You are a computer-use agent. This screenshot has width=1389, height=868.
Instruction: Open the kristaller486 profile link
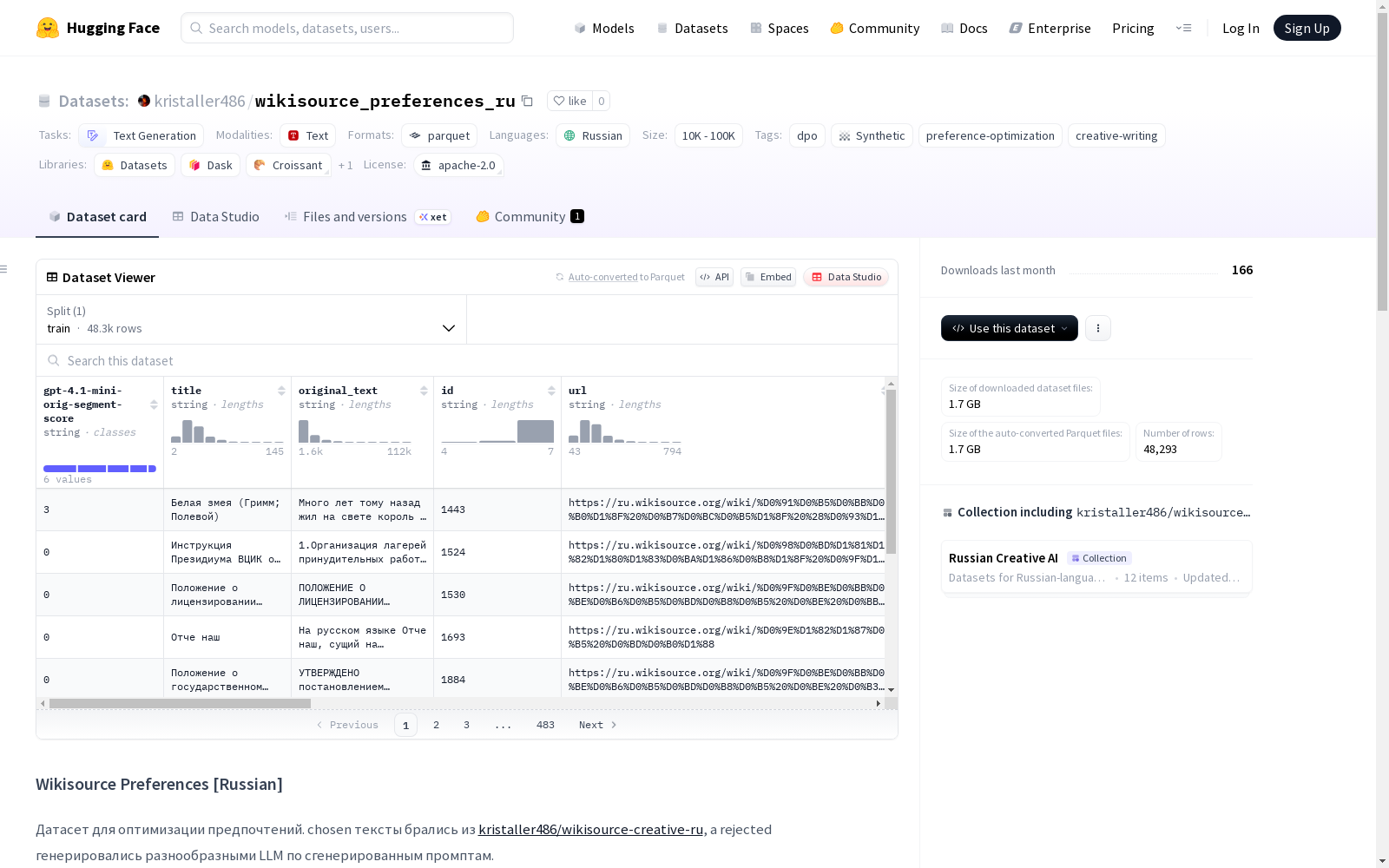click(200, 101)
